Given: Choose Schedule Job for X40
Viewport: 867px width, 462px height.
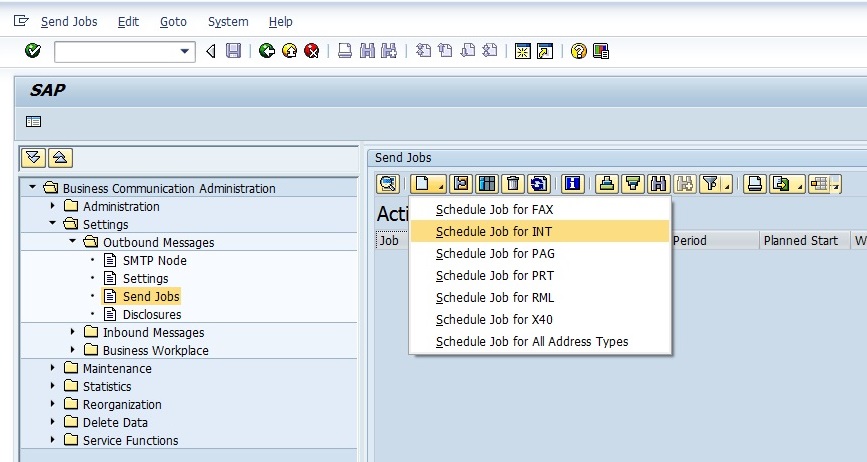Looking at the screenshot, I should pyautogui.click(x=540, y=320).
